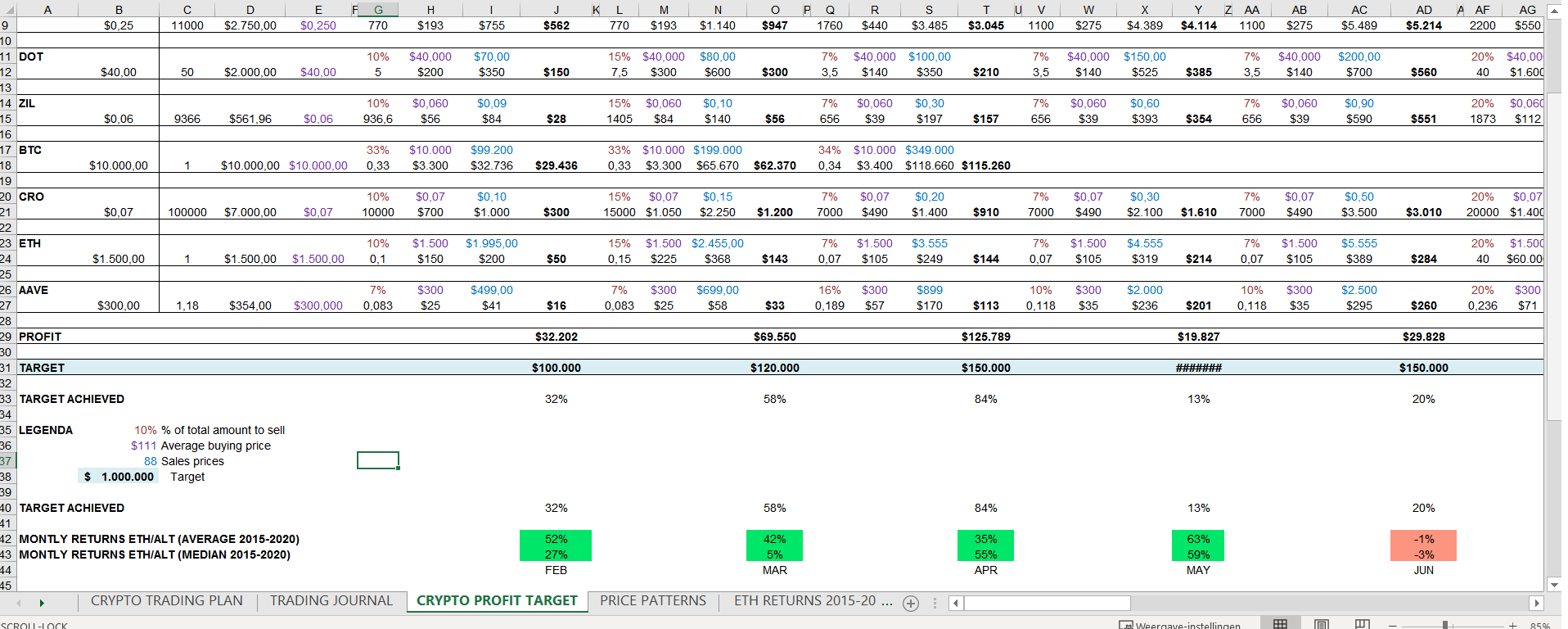The width and height of the screenshot is (1568, 629).
Task: Click the horizontal scrollbar right arrow
Action: [x=1536, y=603]
